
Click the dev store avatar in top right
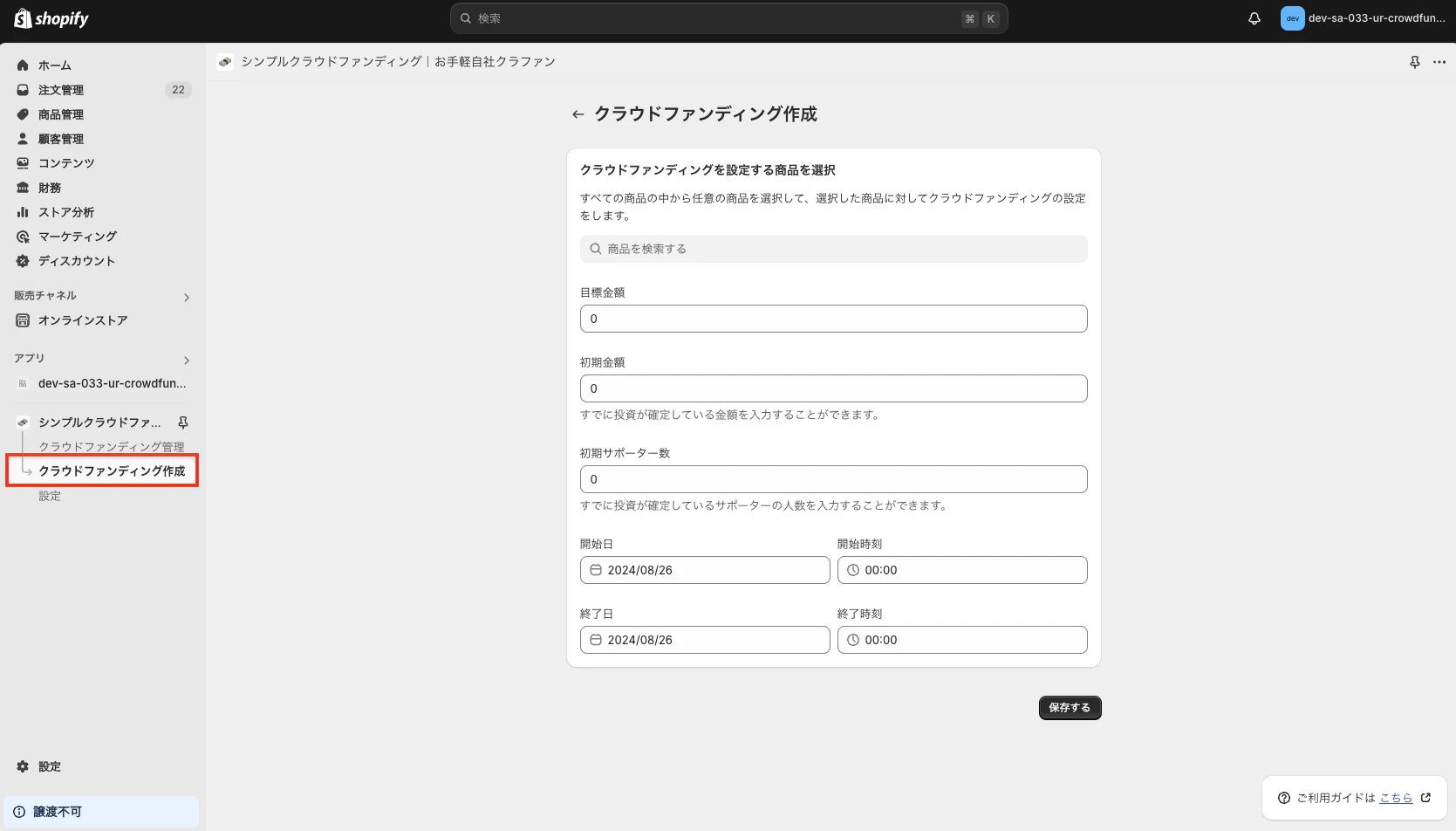(x=1292, y=17)
